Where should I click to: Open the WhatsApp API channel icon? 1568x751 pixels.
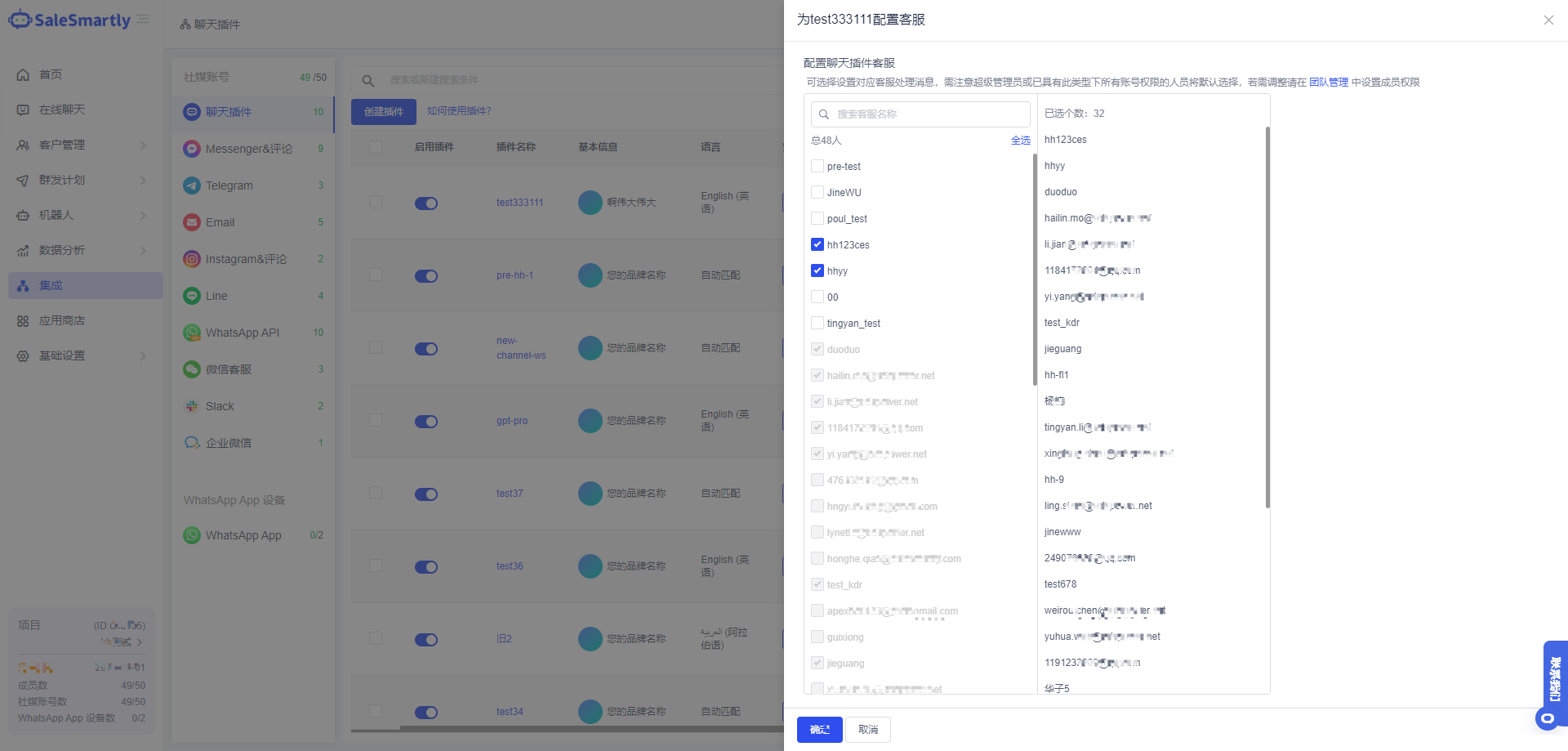tap(191, 333)
